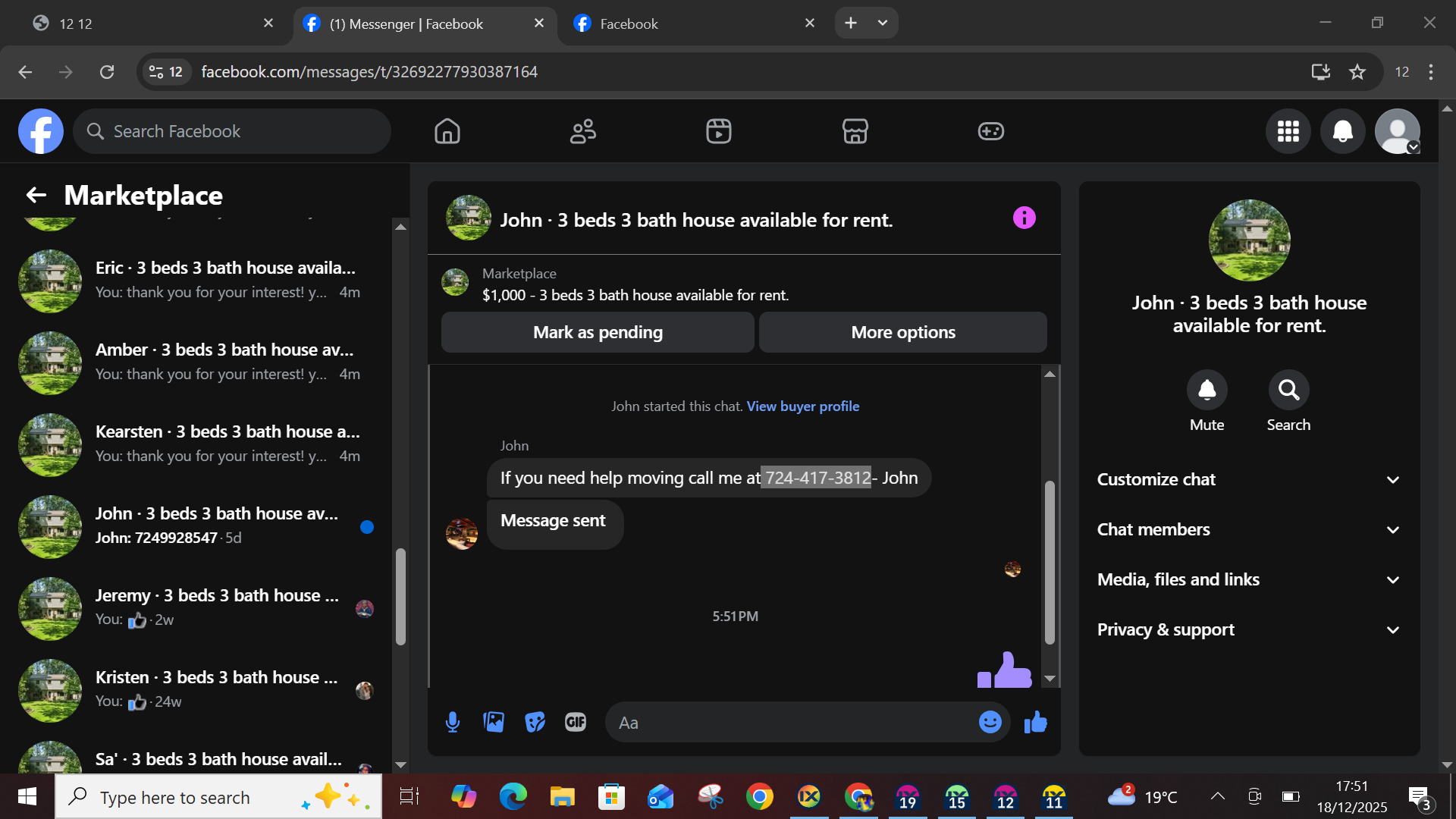Open Kristen's conversation in list
The image size is (1456, 819).
click(x=197, y=690)
